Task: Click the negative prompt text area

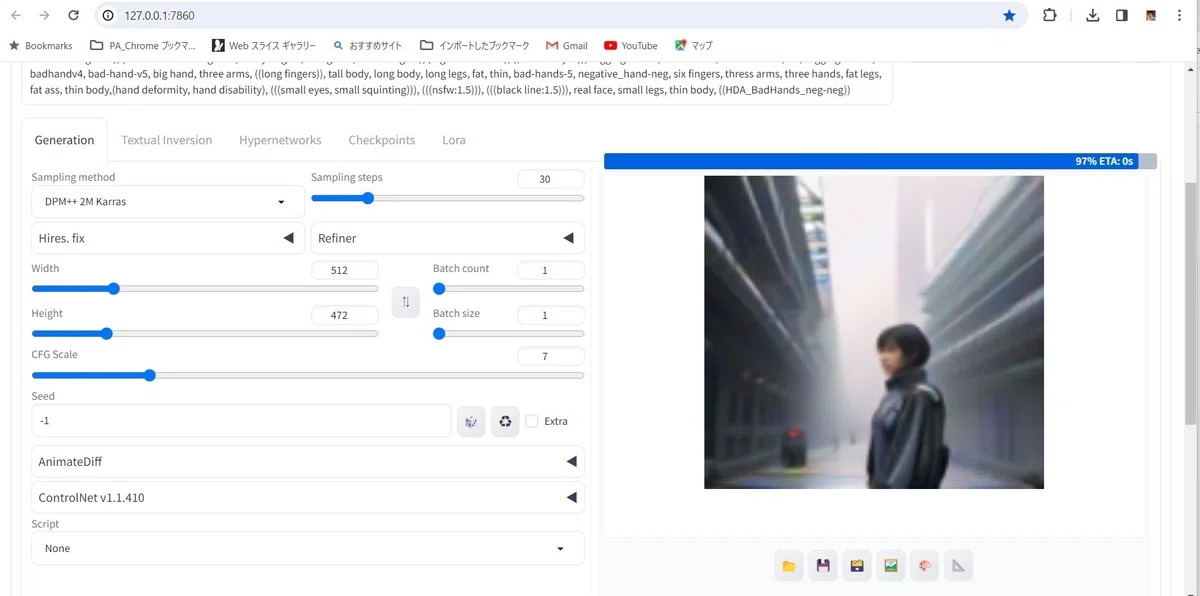Action: coord(457,82)
